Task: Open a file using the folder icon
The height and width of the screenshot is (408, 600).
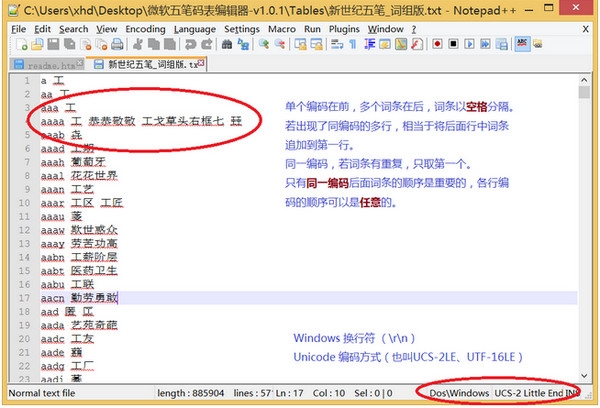Action: tap(37, 44)
